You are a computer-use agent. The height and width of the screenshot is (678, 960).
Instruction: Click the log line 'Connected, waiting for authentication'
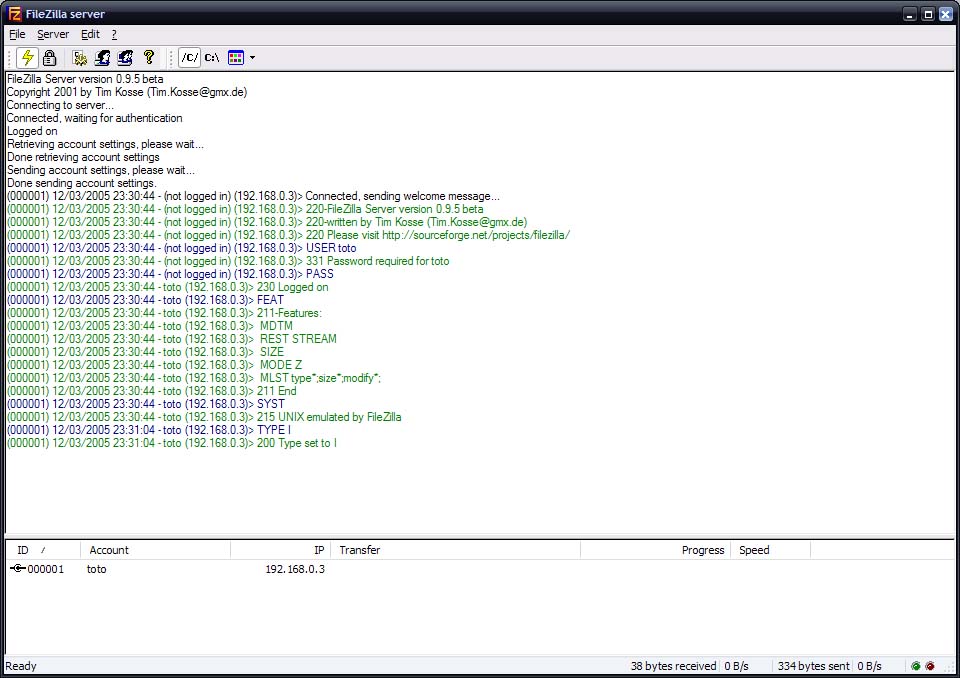[x=94, y=118]
